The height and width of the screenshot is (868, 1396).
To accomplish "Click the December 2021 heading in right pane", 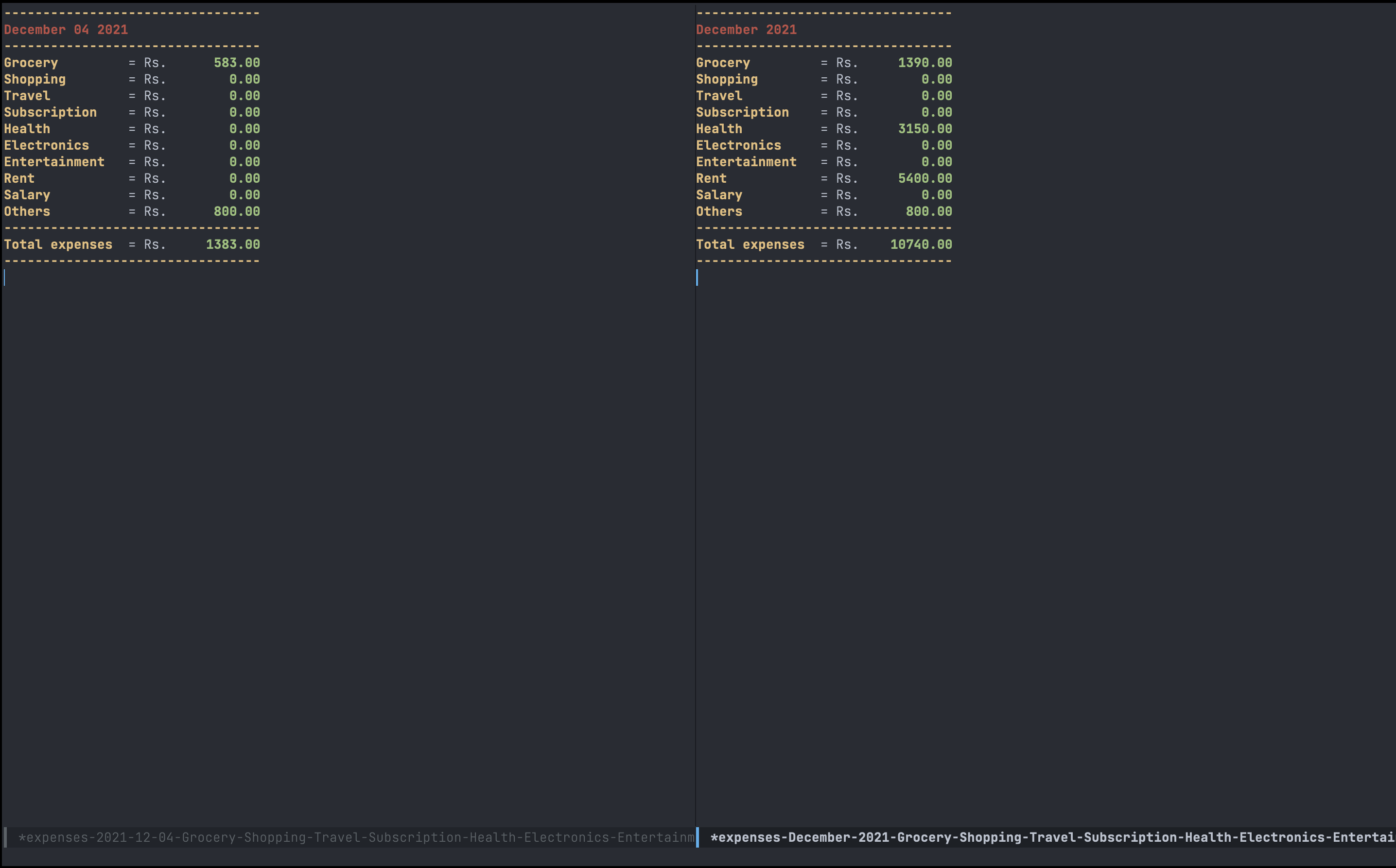I will [746, 30].
